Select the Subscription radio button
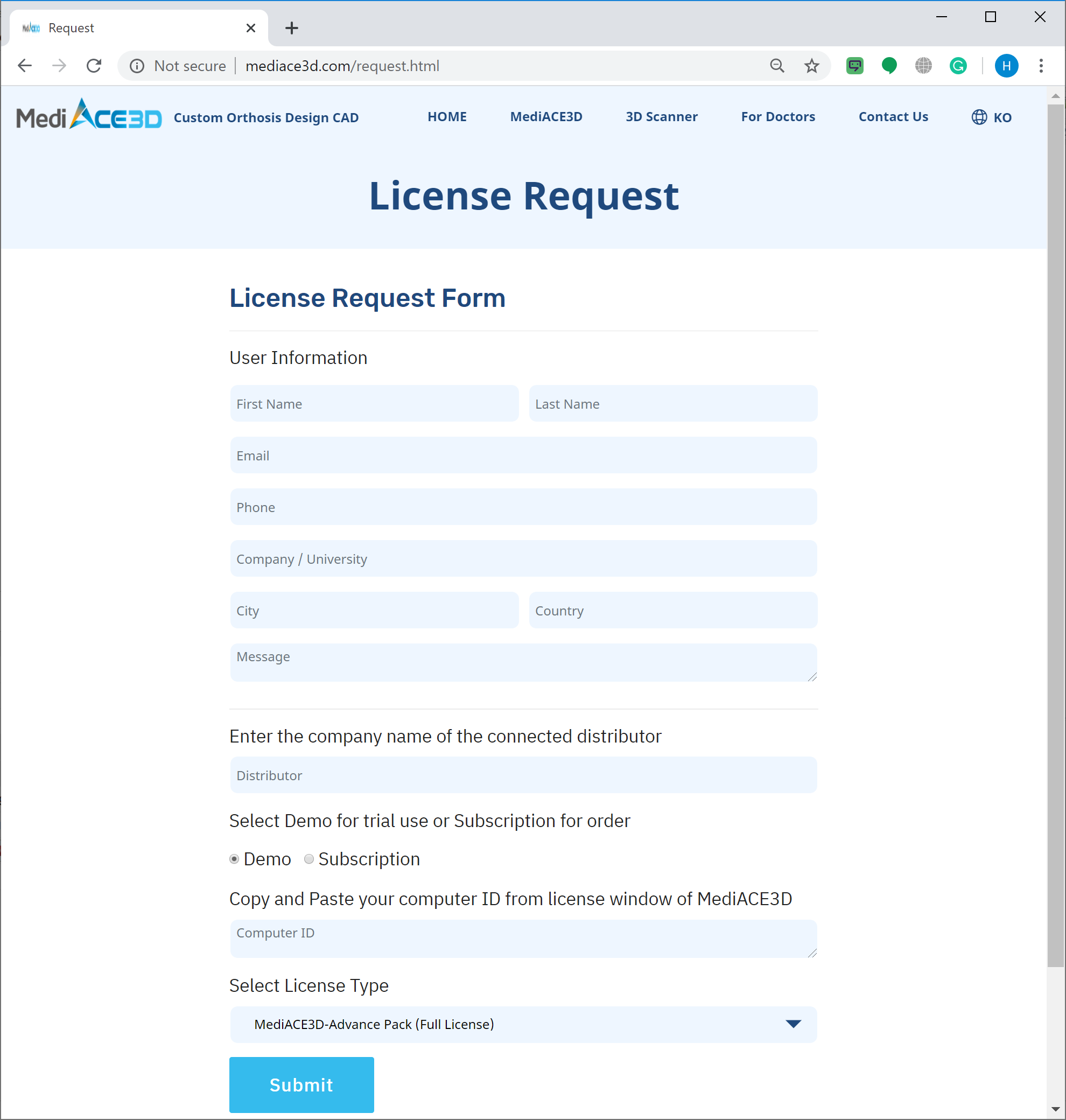The height and width of the screenshot is (1120, 1066). pos(308,859)
